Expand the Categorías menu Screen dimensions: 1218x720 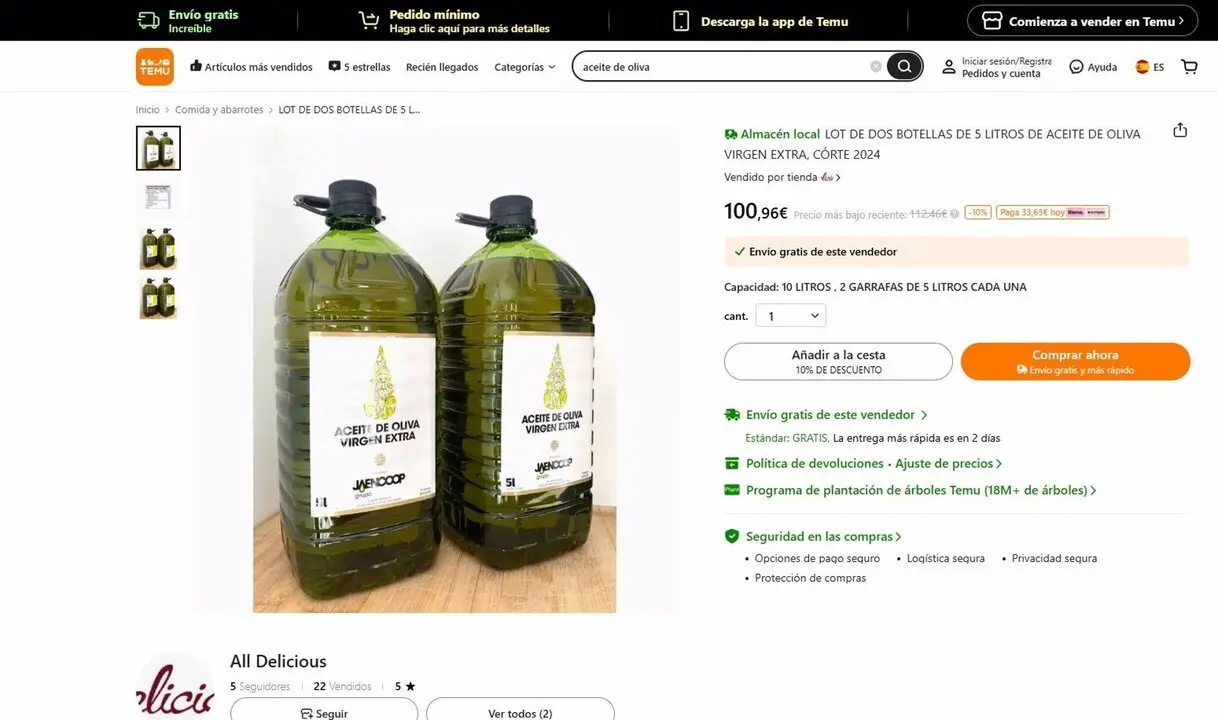525,67
